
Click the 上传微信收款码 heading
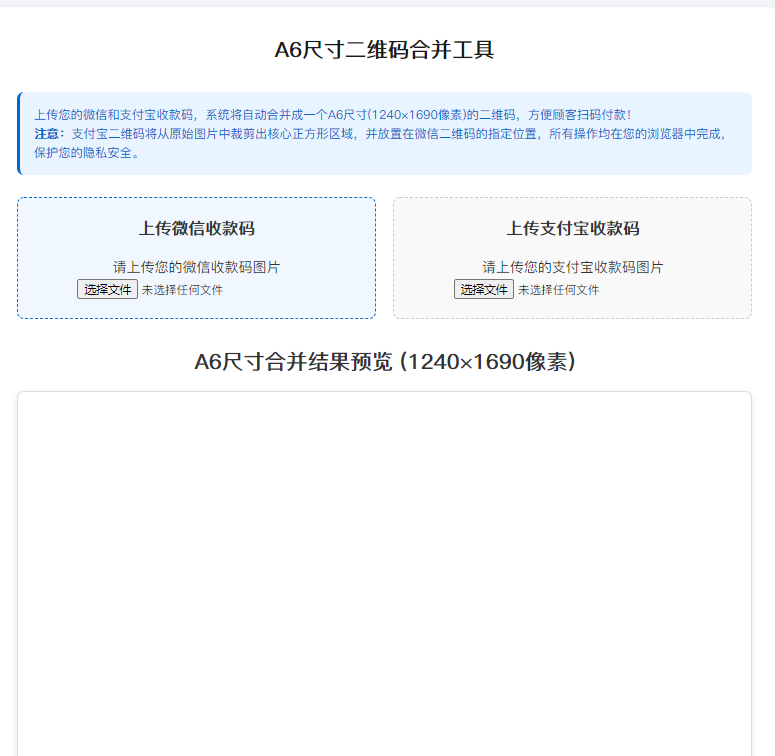click(197, 228)
